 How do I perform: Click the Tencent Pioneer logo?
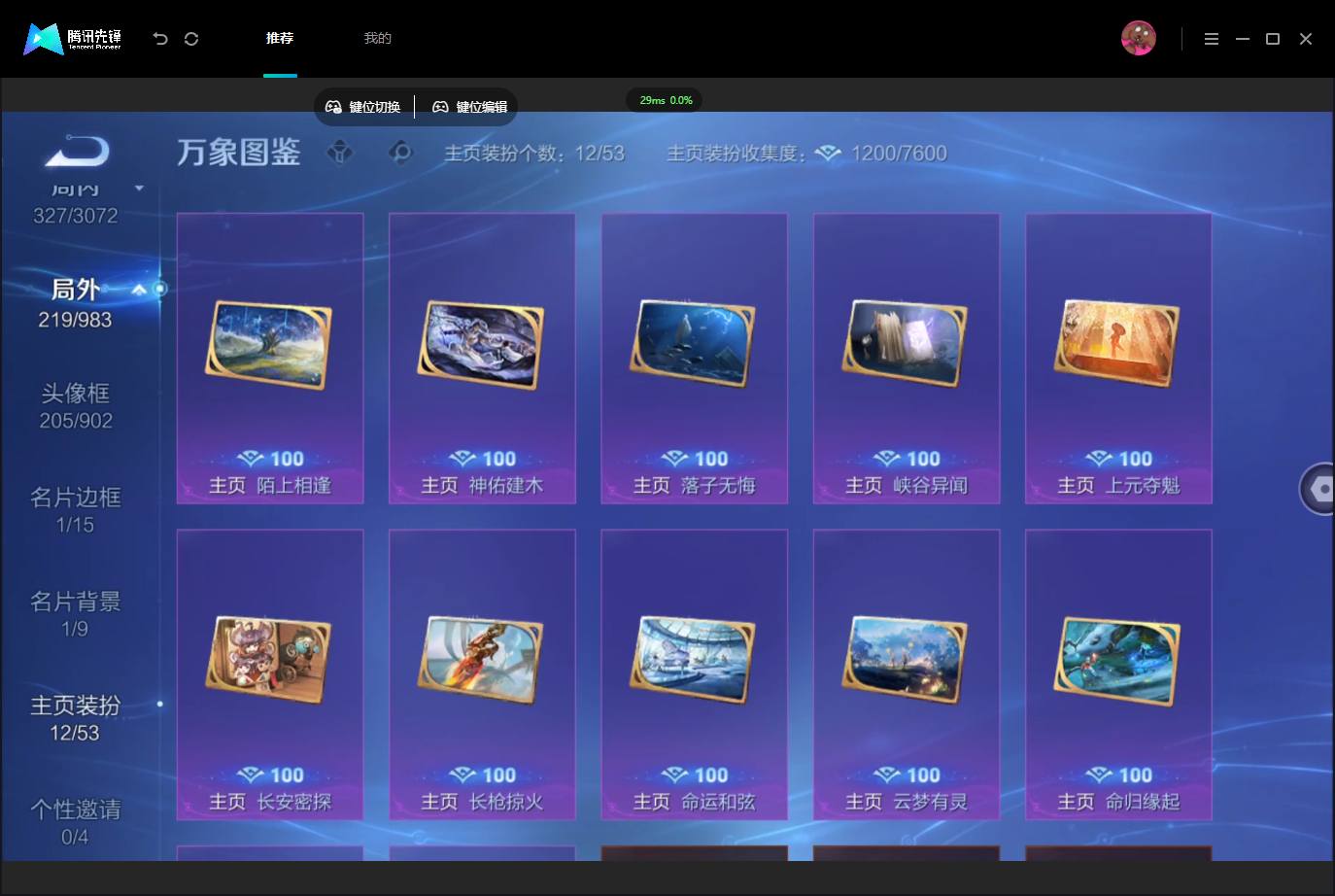73,39
